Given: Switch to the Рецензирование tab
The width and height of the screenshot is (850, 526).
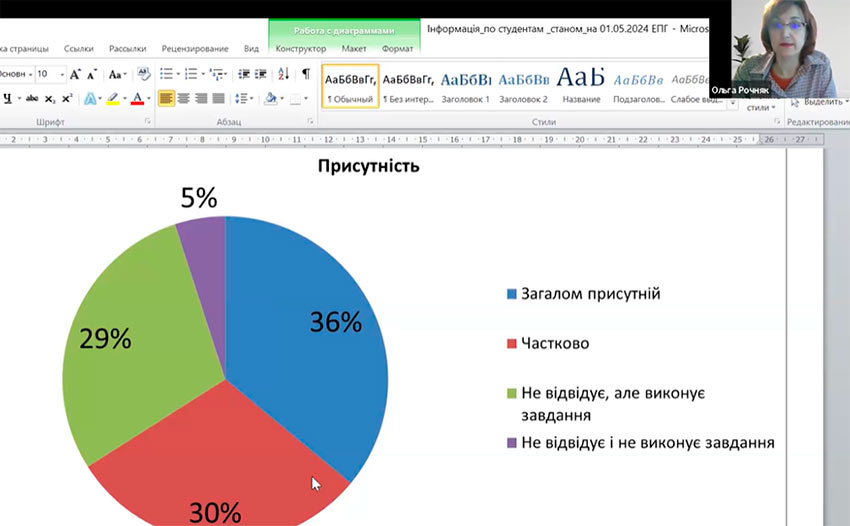Looking at the screenshot, I should tap(194, 48).
